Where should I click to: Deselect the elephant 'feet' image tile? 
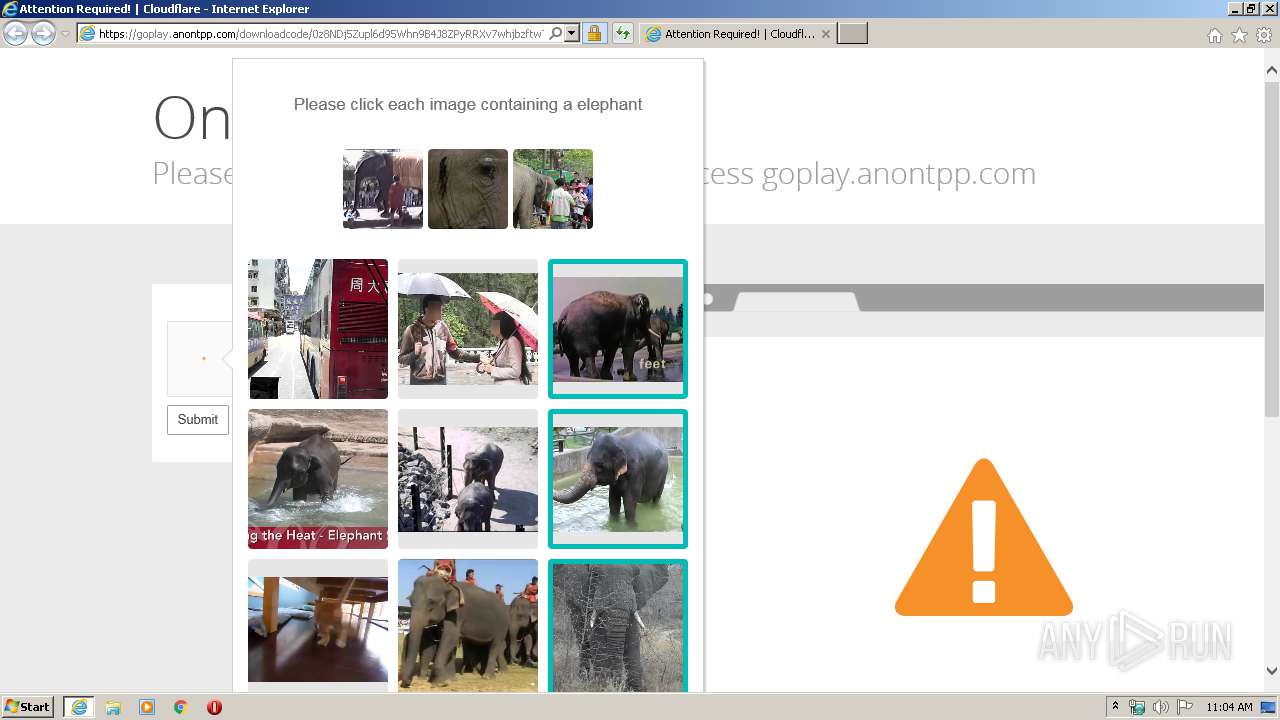pyautogui.click(x=618, y=329)
